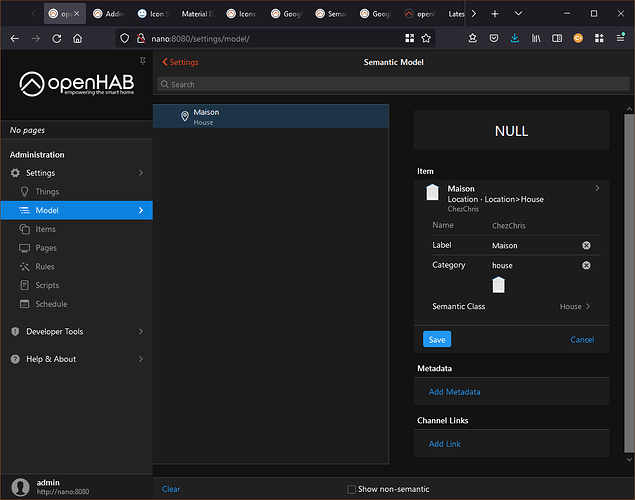Click Add Link under Channel Links

click(445, 444)
